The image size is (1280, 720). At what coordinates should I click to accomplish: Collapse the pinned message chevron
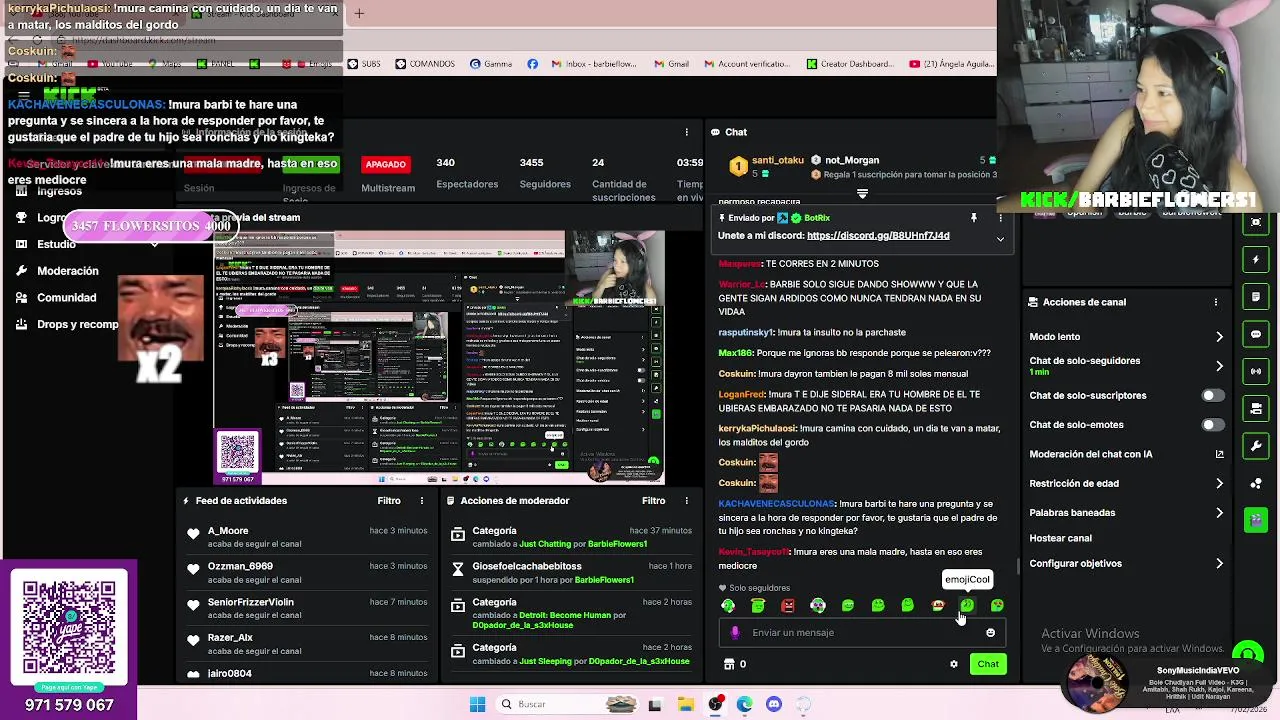coord(1000,239)
